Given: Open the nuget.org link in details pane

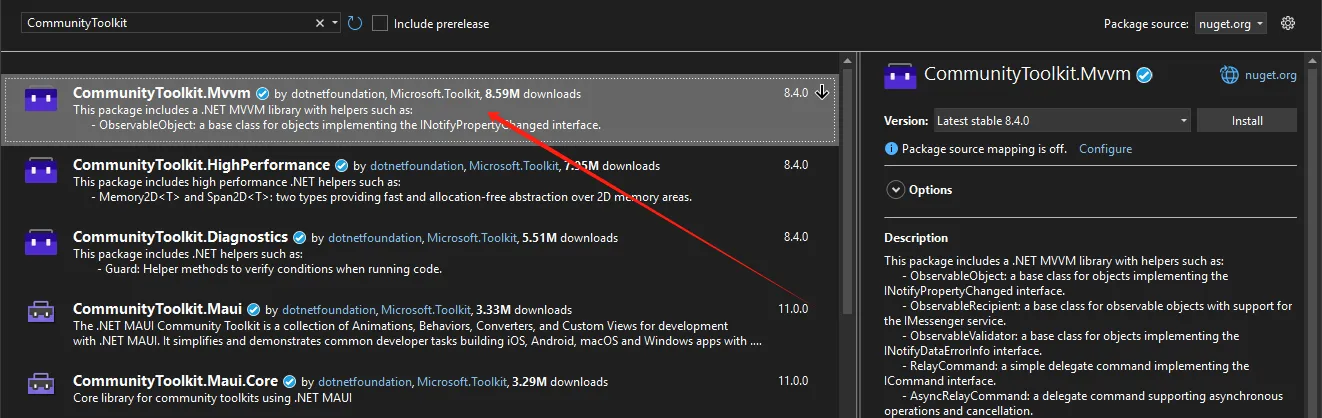Looking at the screenshot, I should coord(1271,75).
